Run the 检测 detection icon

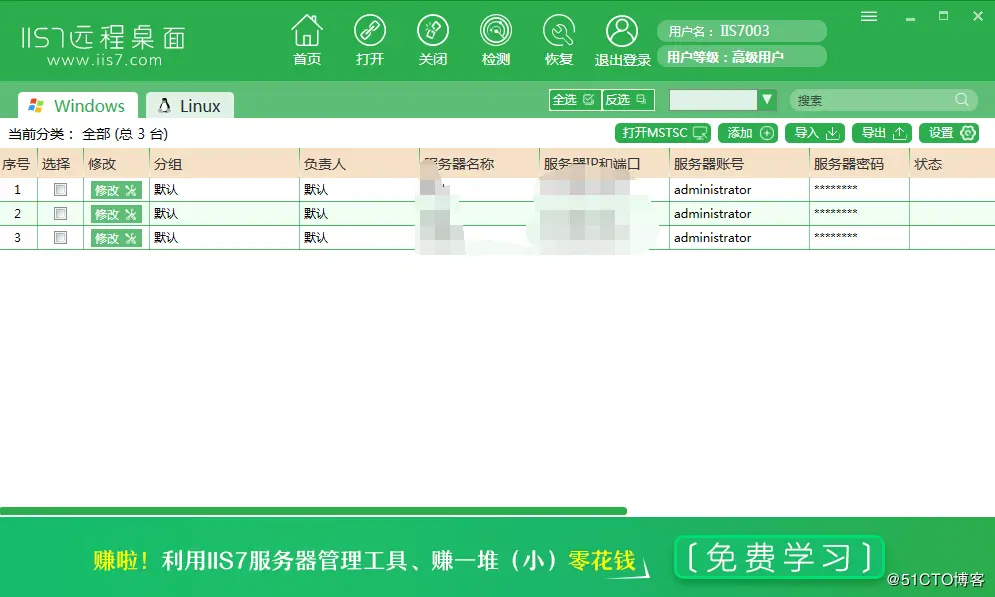(496, 40)
